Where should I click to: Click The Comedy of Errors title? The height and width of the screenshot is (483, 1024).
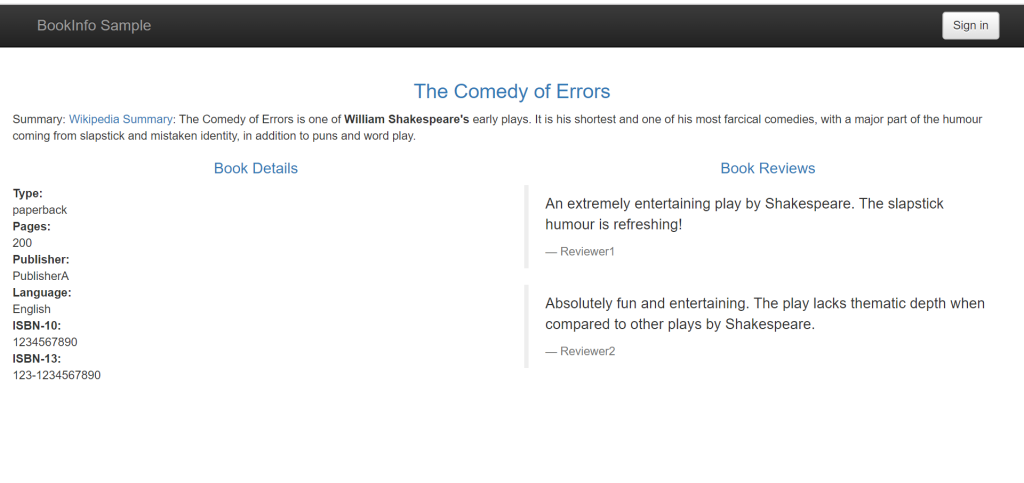click(x=511, y=92)
